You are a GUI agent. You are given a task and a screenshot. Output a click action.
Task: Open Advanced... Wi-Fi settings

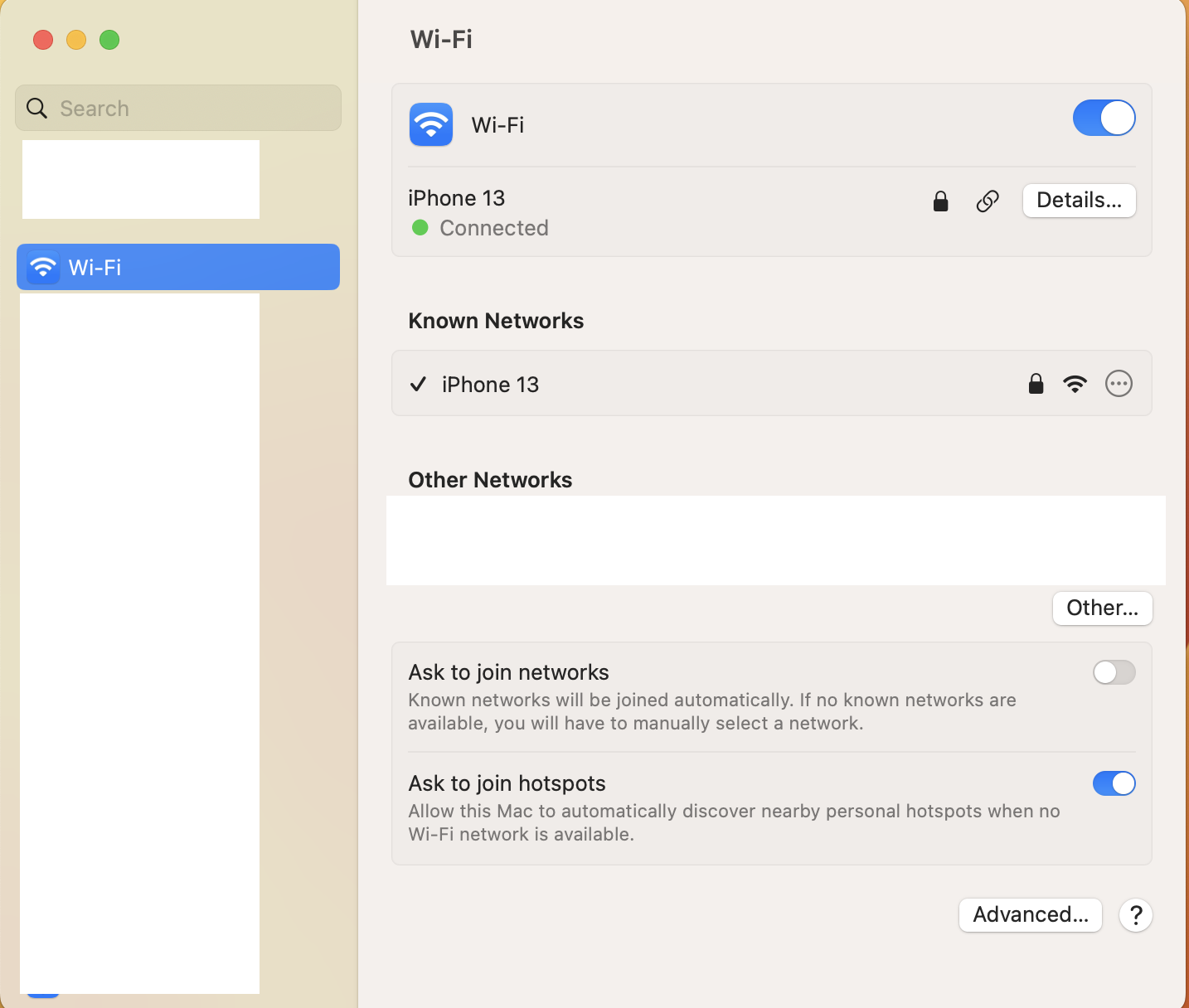click(x=1031, y=914)
